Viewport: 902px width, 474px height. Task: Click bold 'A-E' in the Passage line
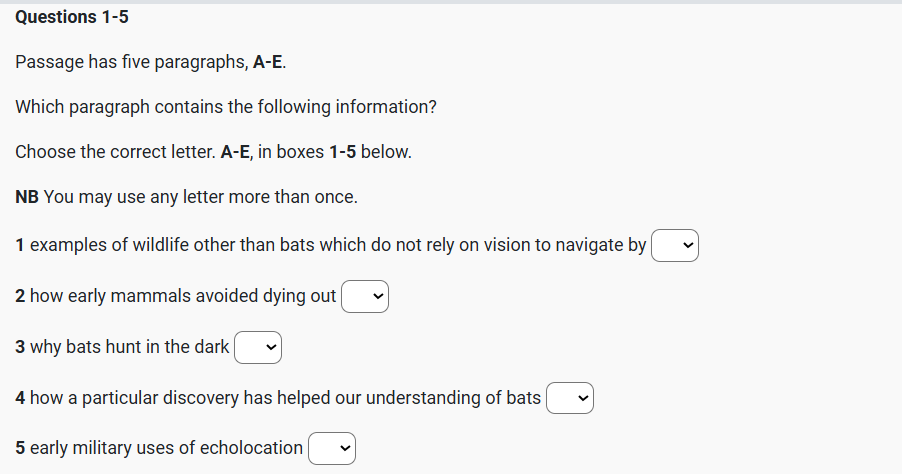pos(268,62)
